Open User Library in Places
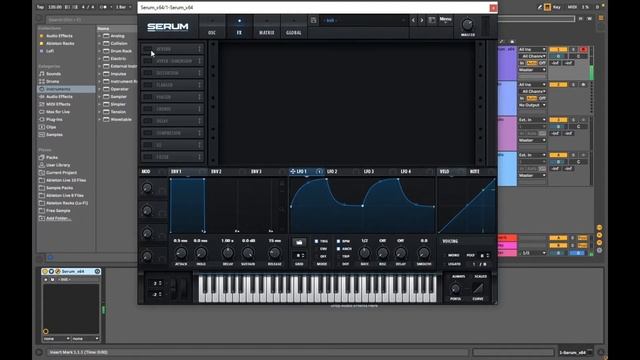Viewport: 640px width, 360px height. pyautogui.click(x=58, y=165)
